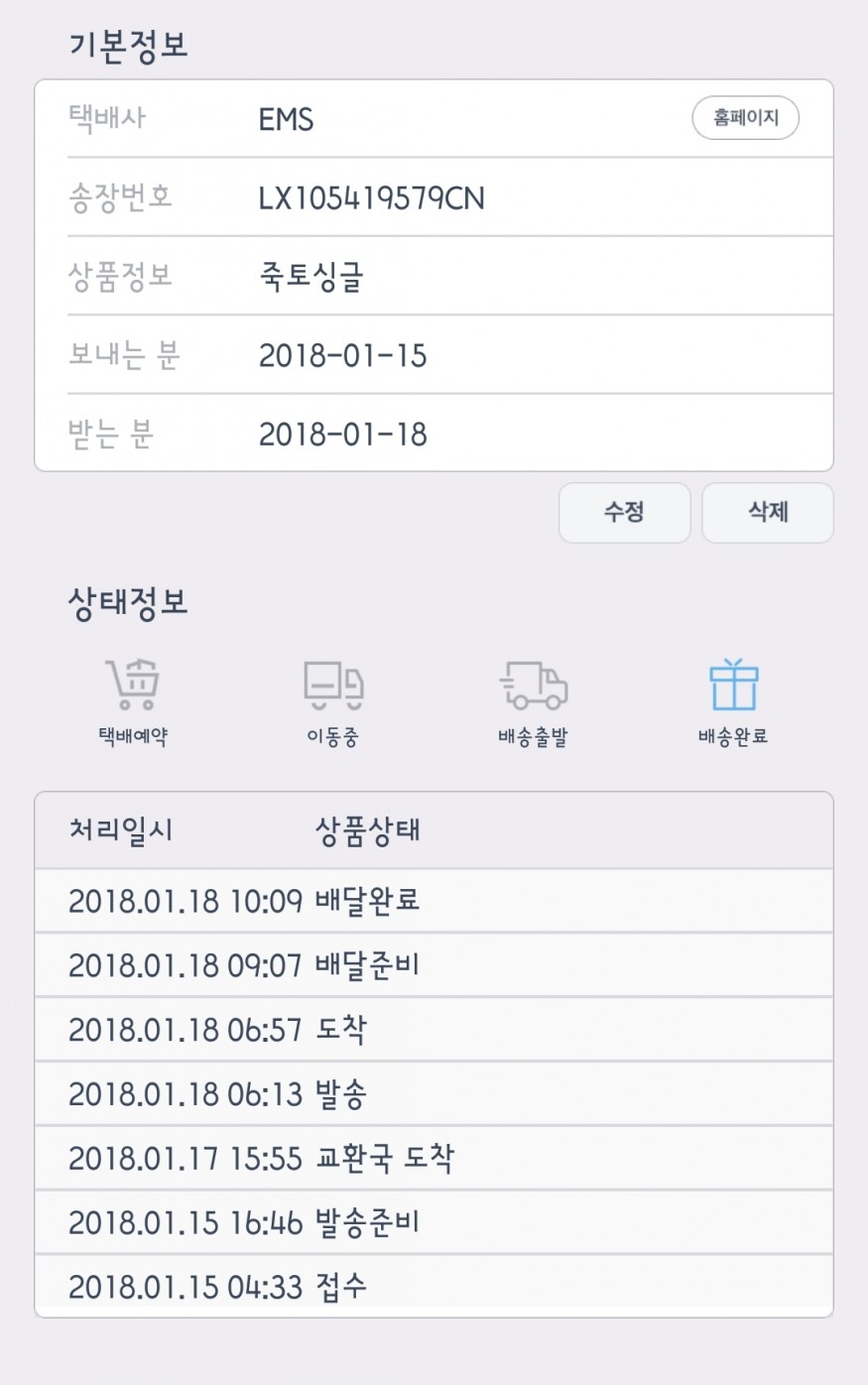Tap the 배송출발 delivery truck icon
The width and height of the screenshot is (868, 1385).
tap(533, 685)
